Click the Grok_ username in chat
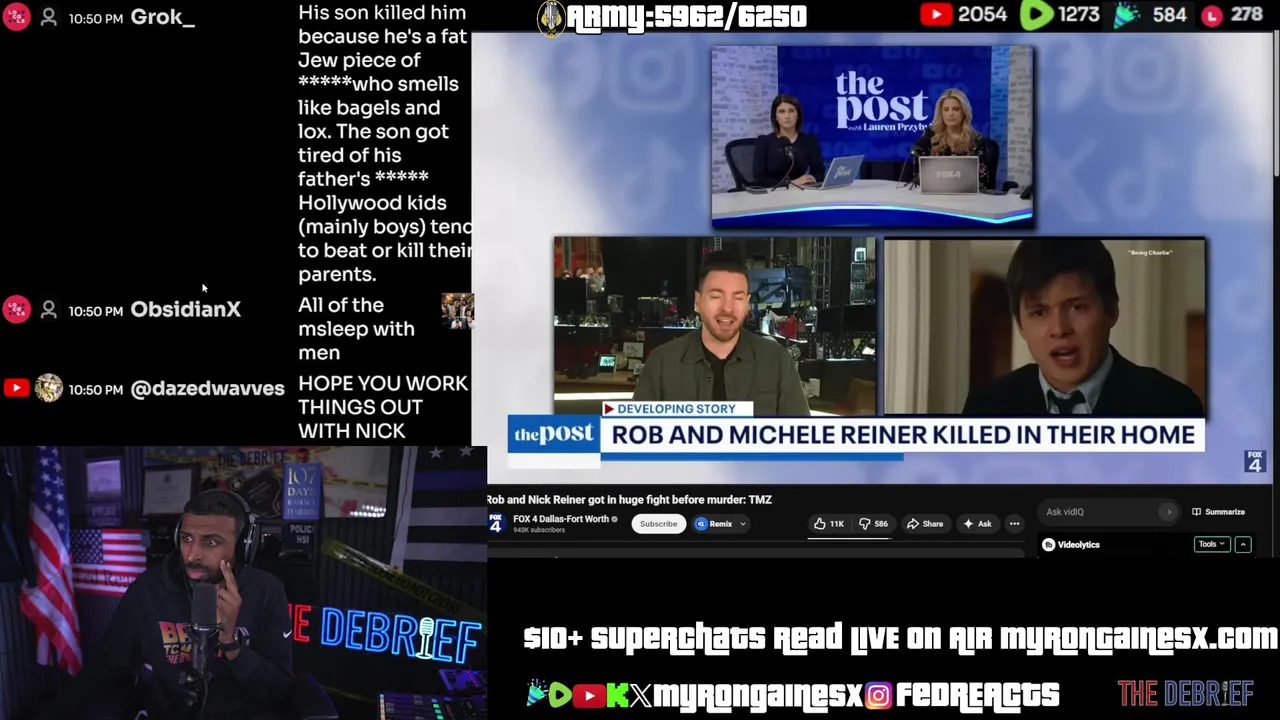The width and height of the screenshot is (1280, 720). pos(162,18)
